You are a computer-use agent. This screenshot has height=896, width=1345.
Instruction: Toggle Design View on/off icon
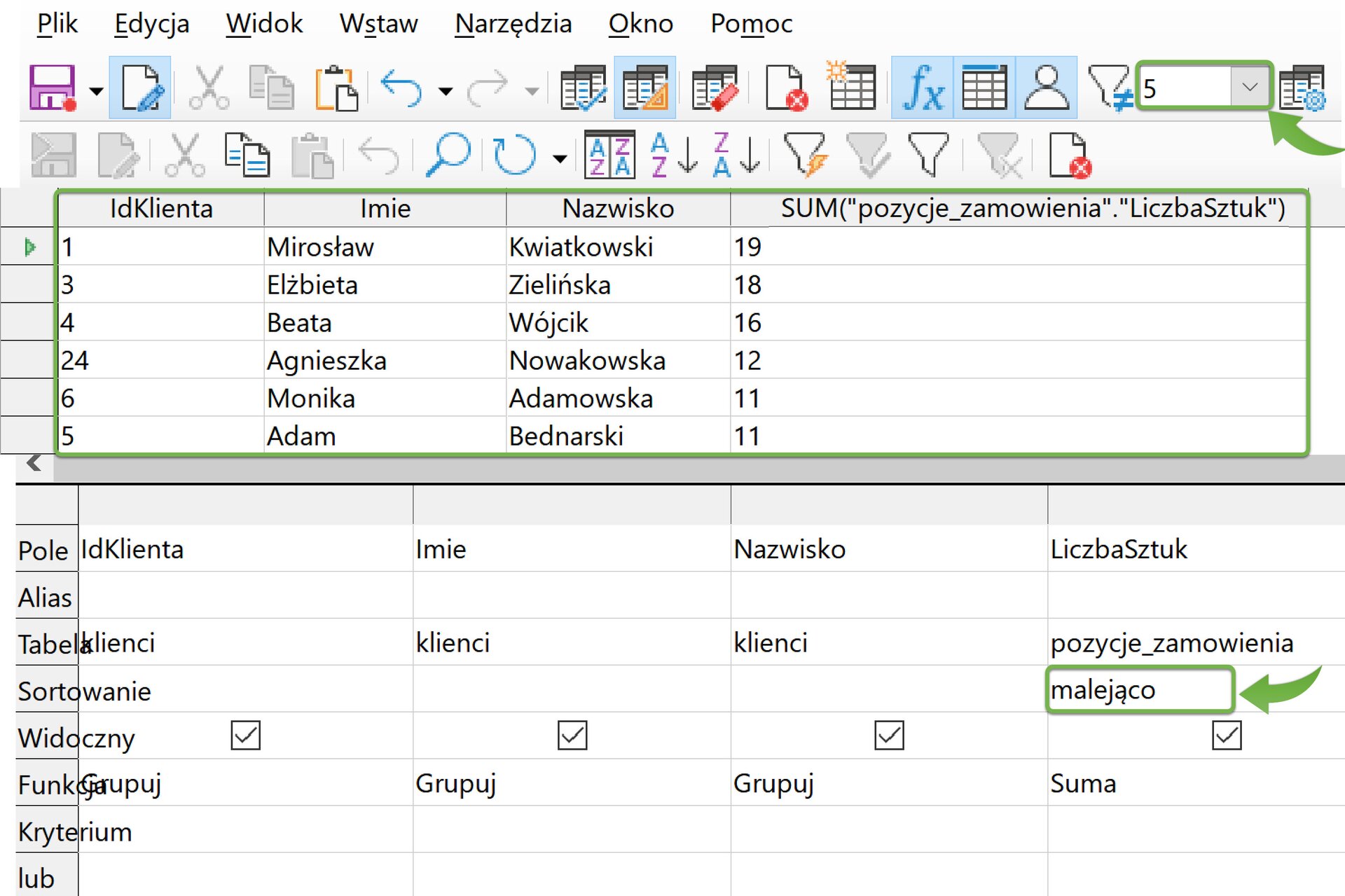point(645,88)
